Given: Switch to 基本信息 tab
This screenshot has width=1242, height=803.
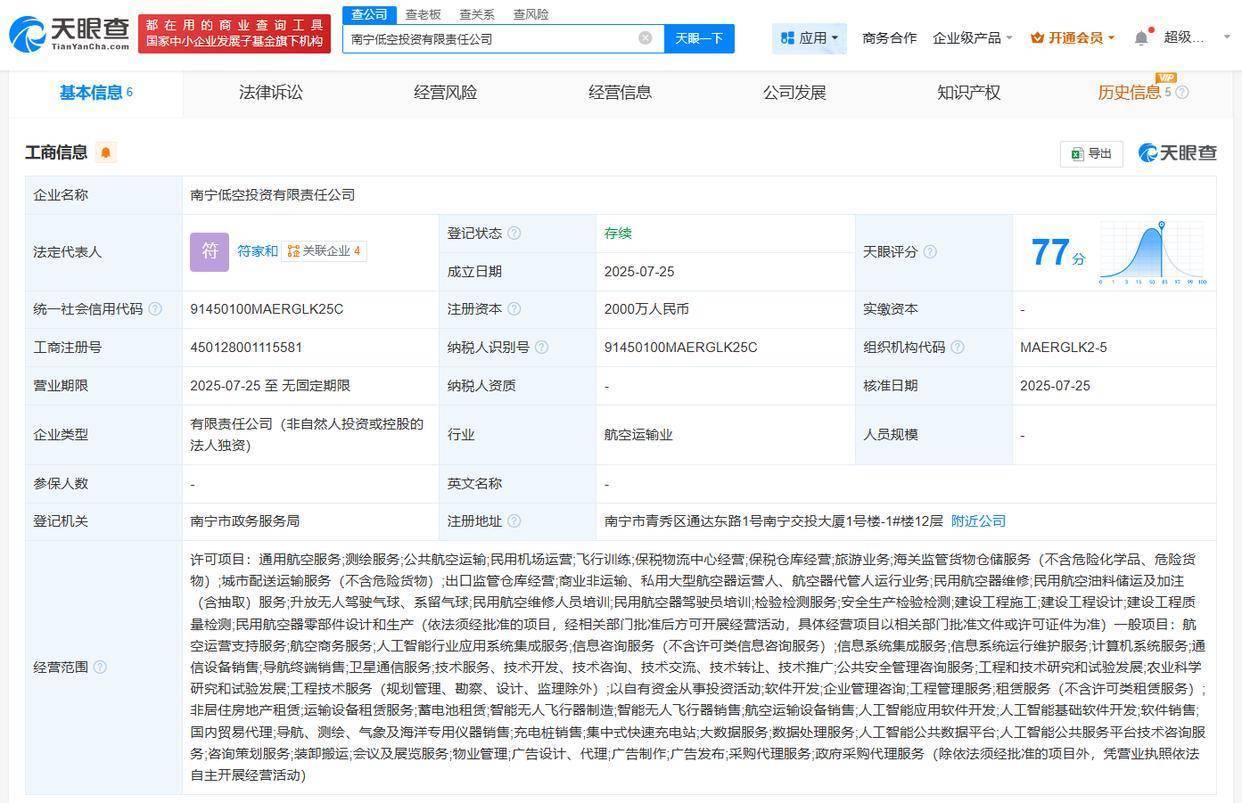Looking at the screenshot, I should [x=96, y=92].
